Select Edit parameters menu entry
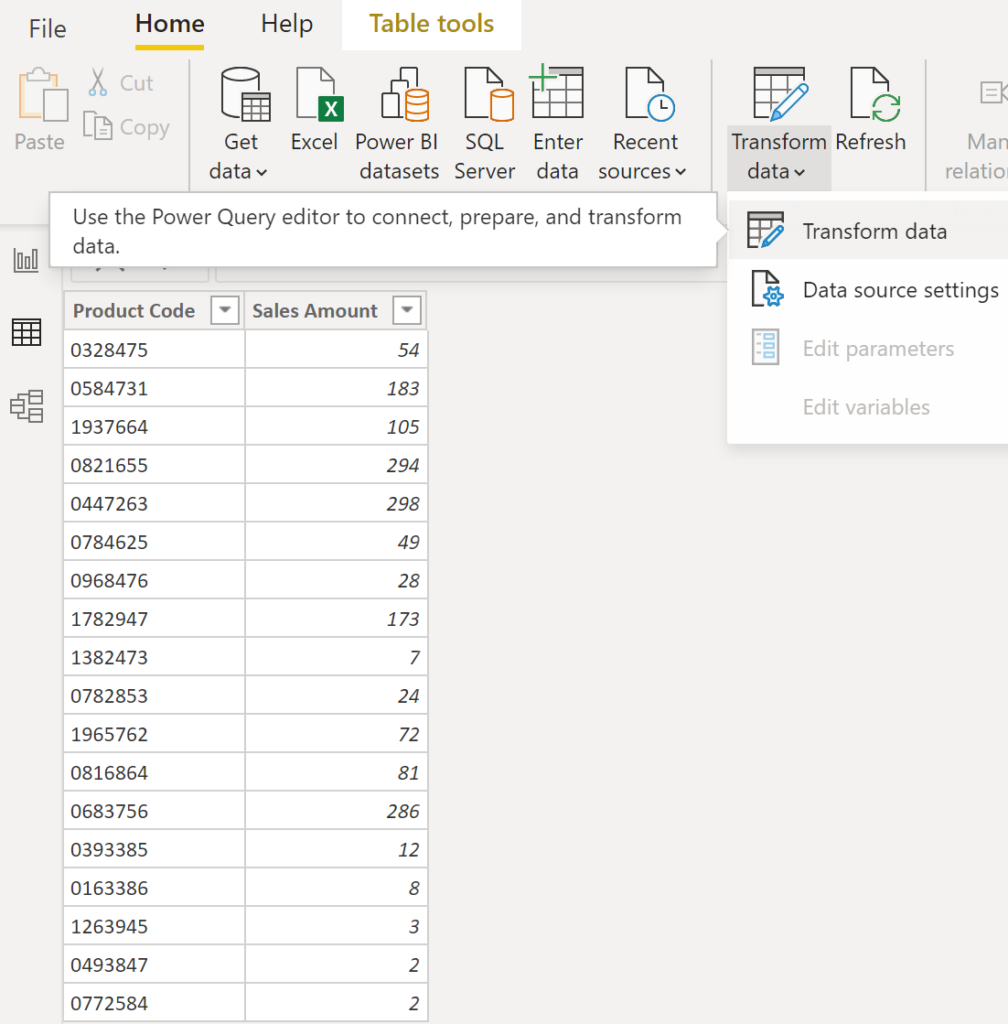The image size is (1008, 1024). (x=868, y=348)
